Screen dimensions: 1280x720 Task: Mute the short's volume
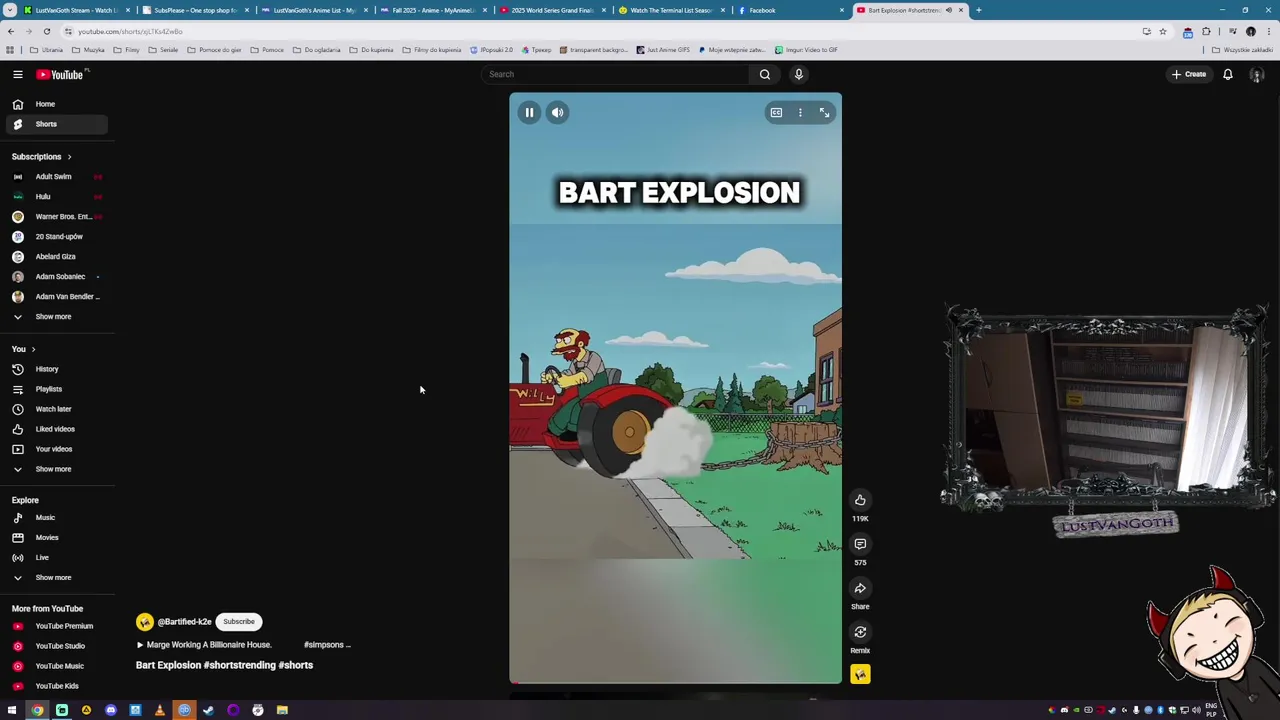[557, 113]
